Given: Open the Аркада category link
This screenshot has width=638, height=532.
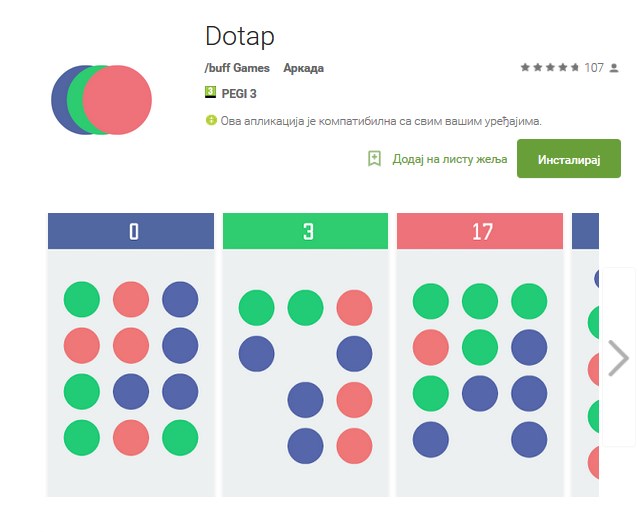Looking at the screenshot, I should (x=303, y=68).
